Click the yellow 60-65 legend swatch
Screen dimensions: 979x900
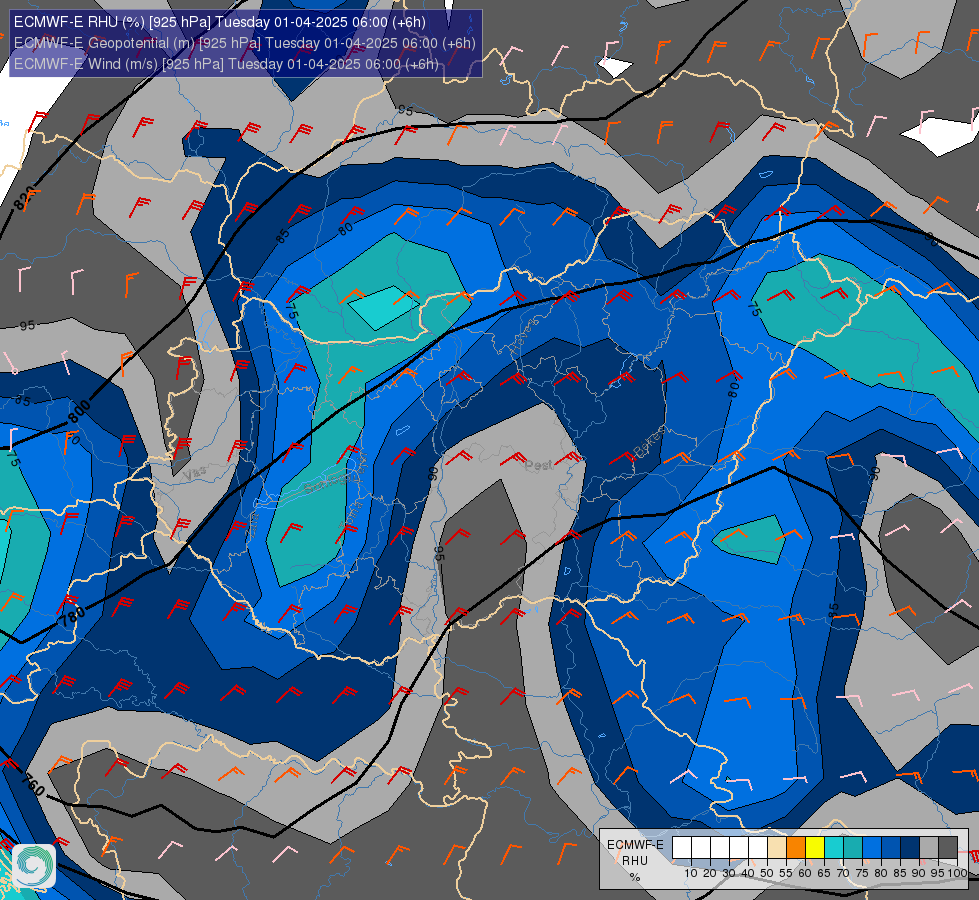(815, 847)
